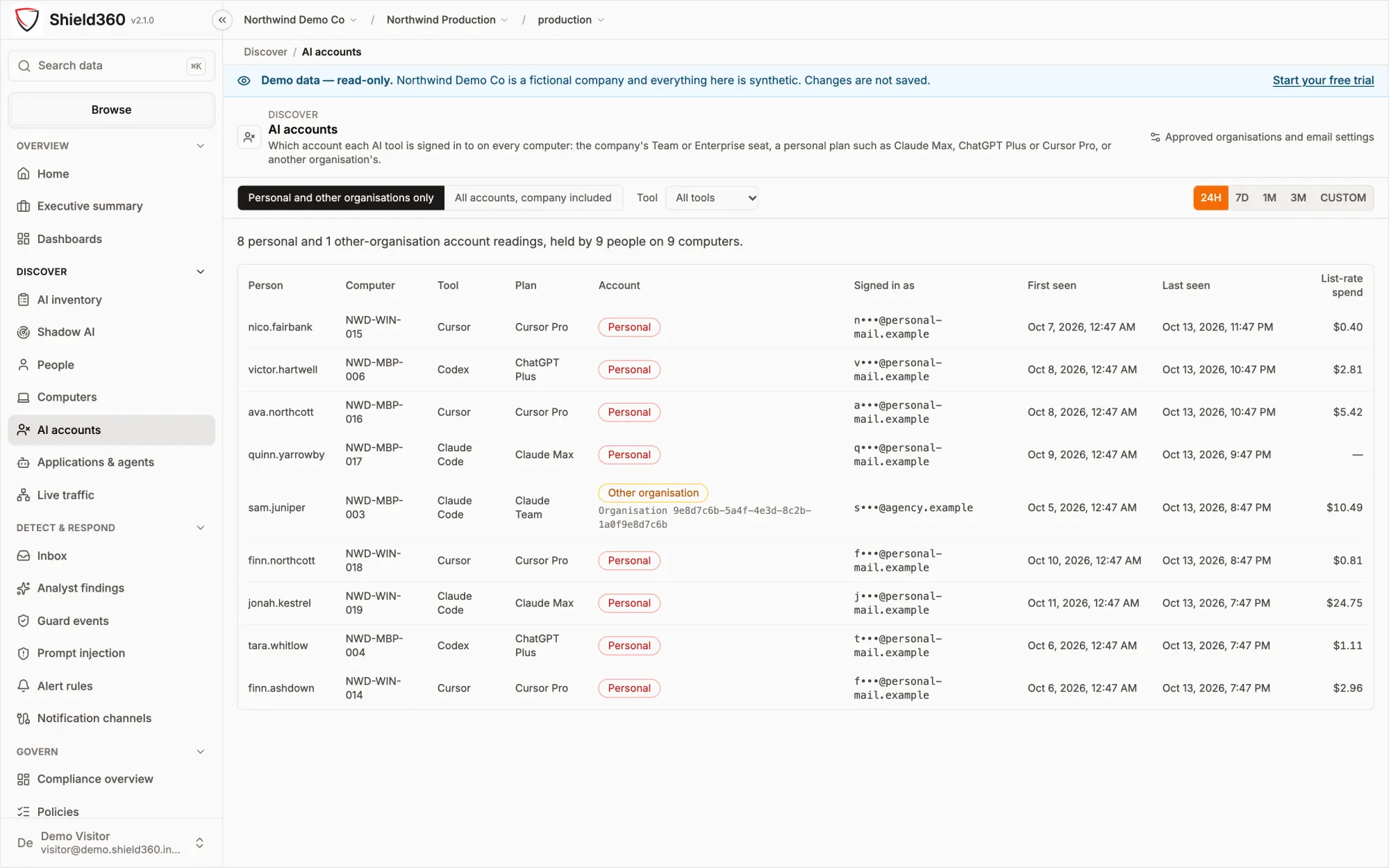Open Shadow AI radar icon

click(24, 332)
